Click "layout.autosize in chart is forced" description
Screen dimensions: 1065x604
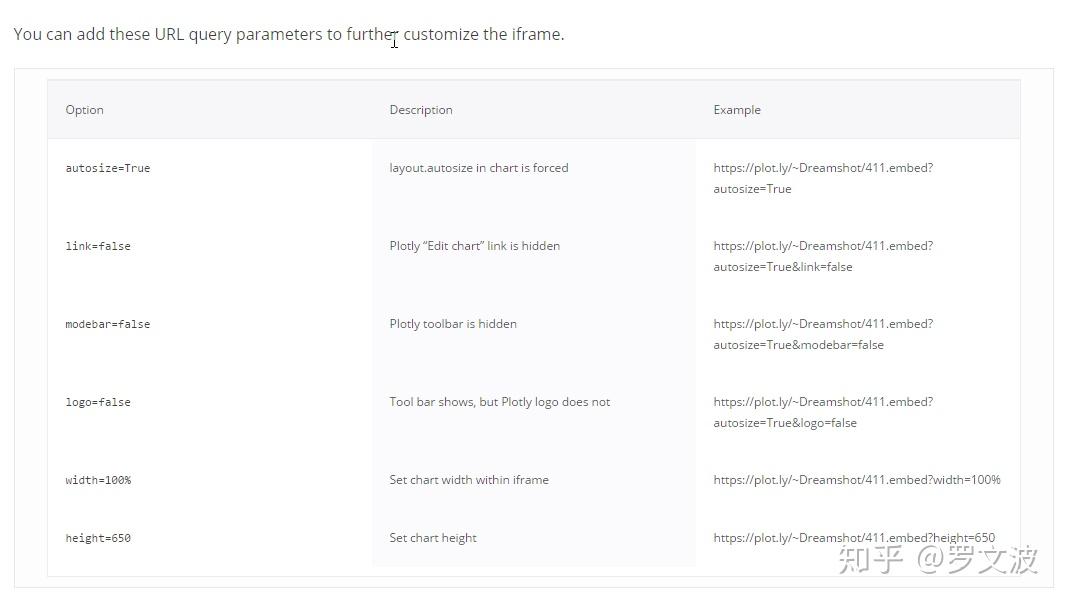point(479,168)
